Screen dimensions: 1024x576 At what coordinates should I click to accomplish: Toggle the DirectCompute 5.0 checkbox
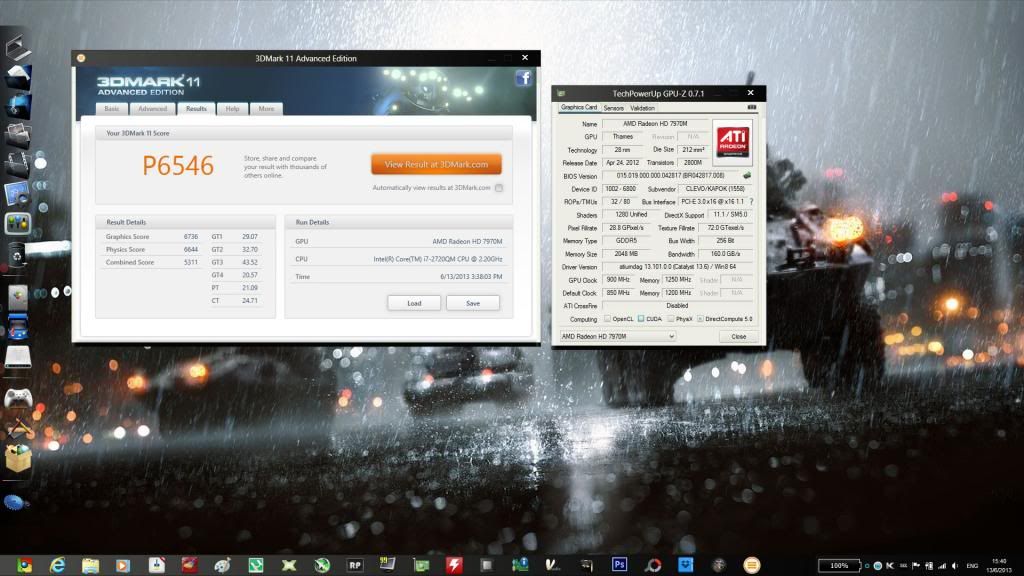click(x=699, y=319)
